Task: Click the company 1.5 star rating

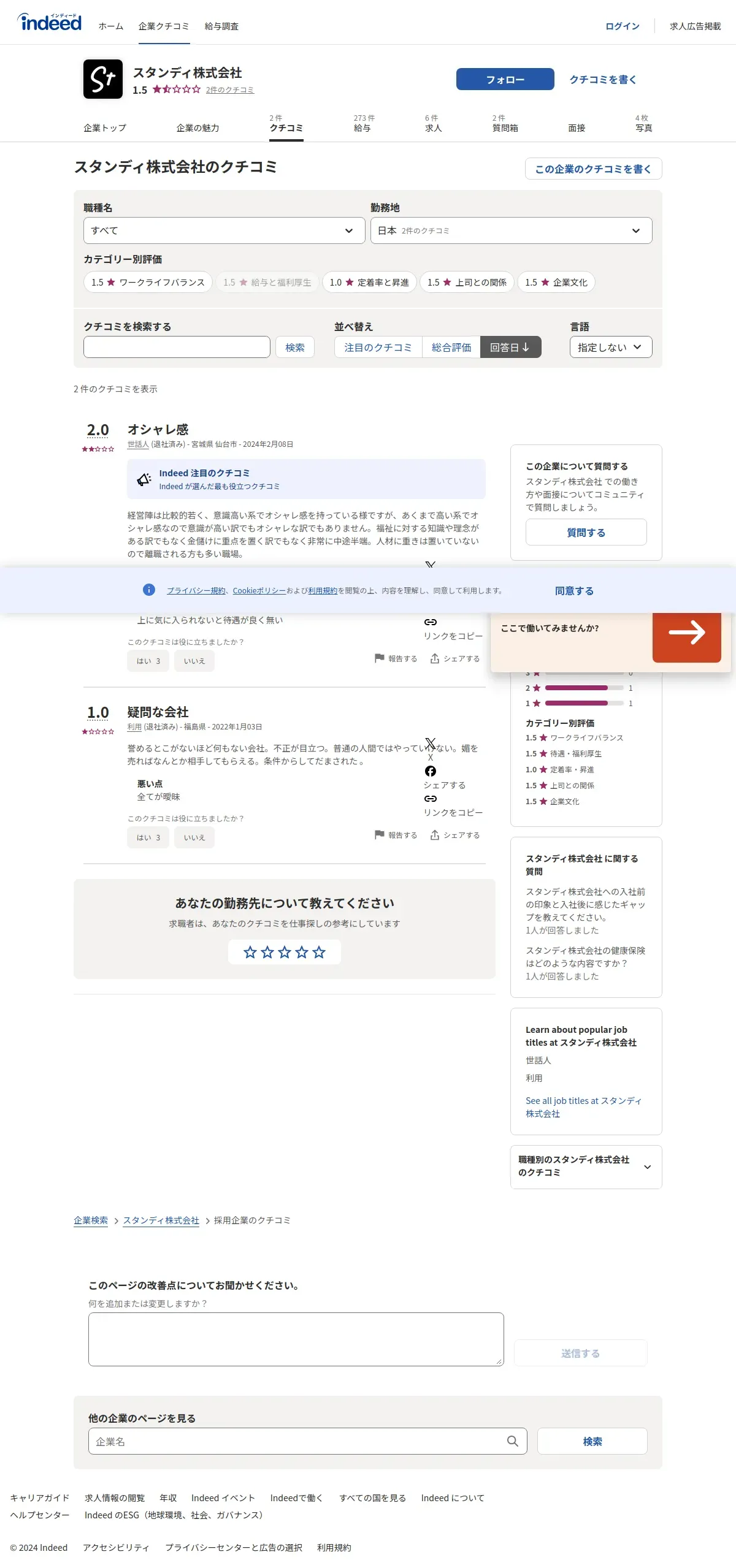Action: coord(176,89)
